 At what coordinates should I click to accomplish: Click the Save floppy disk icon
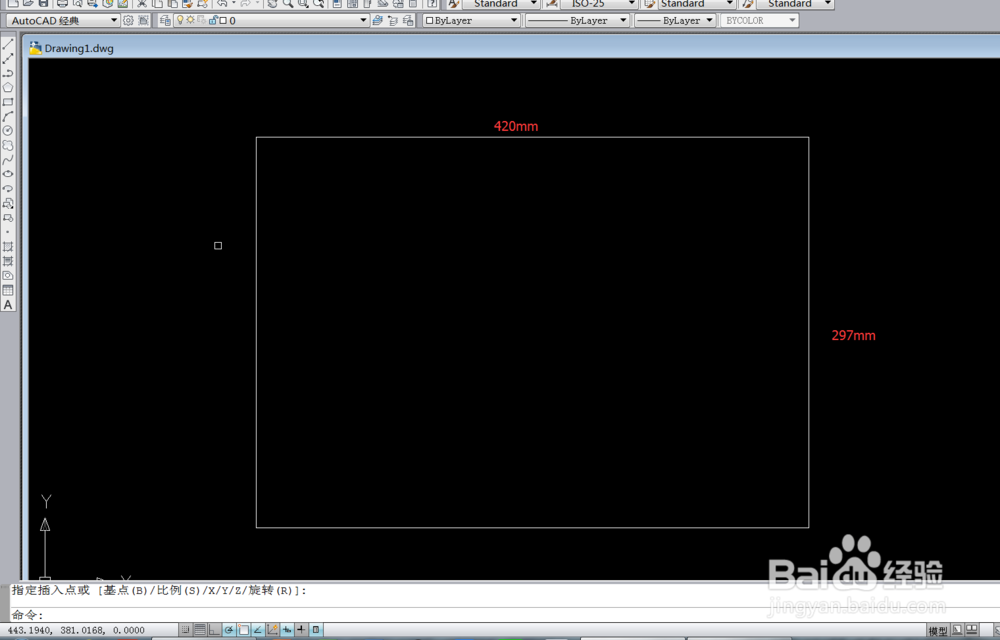click(43, 3)
